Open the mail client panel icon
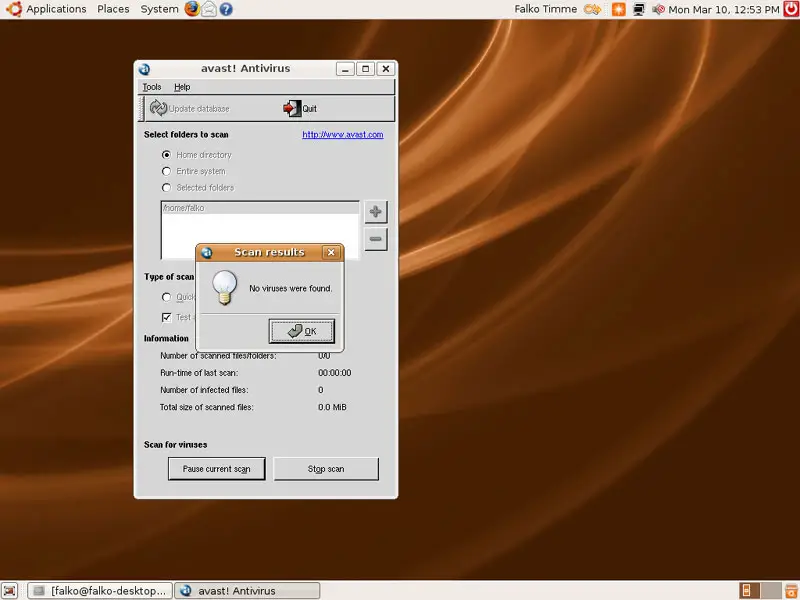The image size is (800, 600). pyautogui.click(x=209, y=9)
